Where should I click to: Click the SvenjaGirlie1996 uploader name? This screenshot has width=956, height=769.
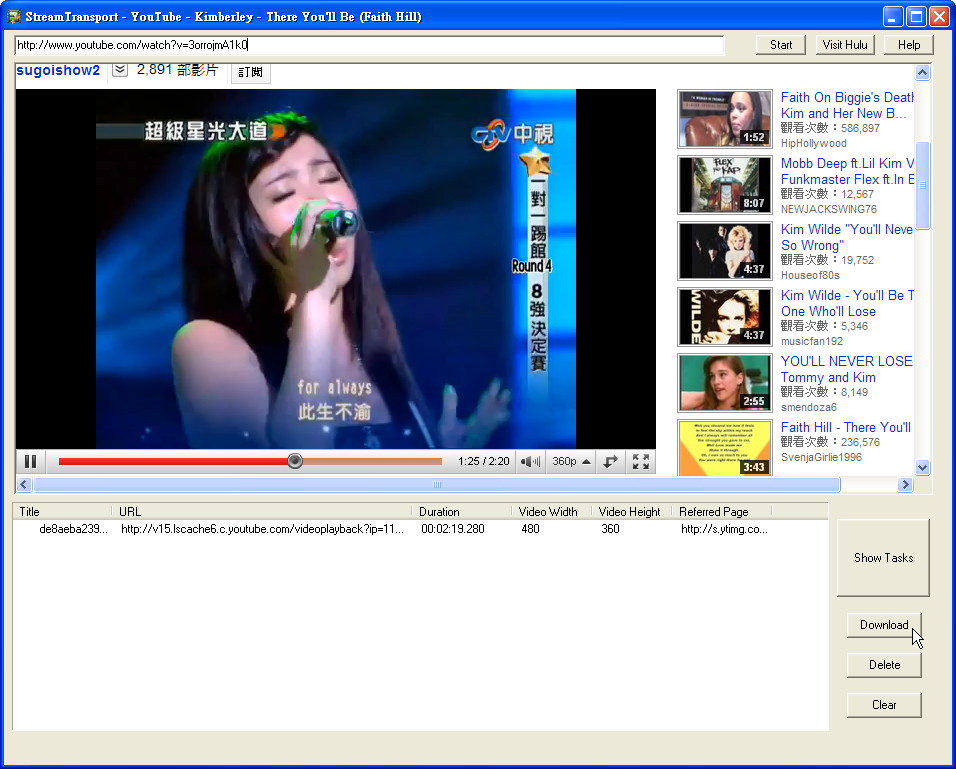[821, 457]
